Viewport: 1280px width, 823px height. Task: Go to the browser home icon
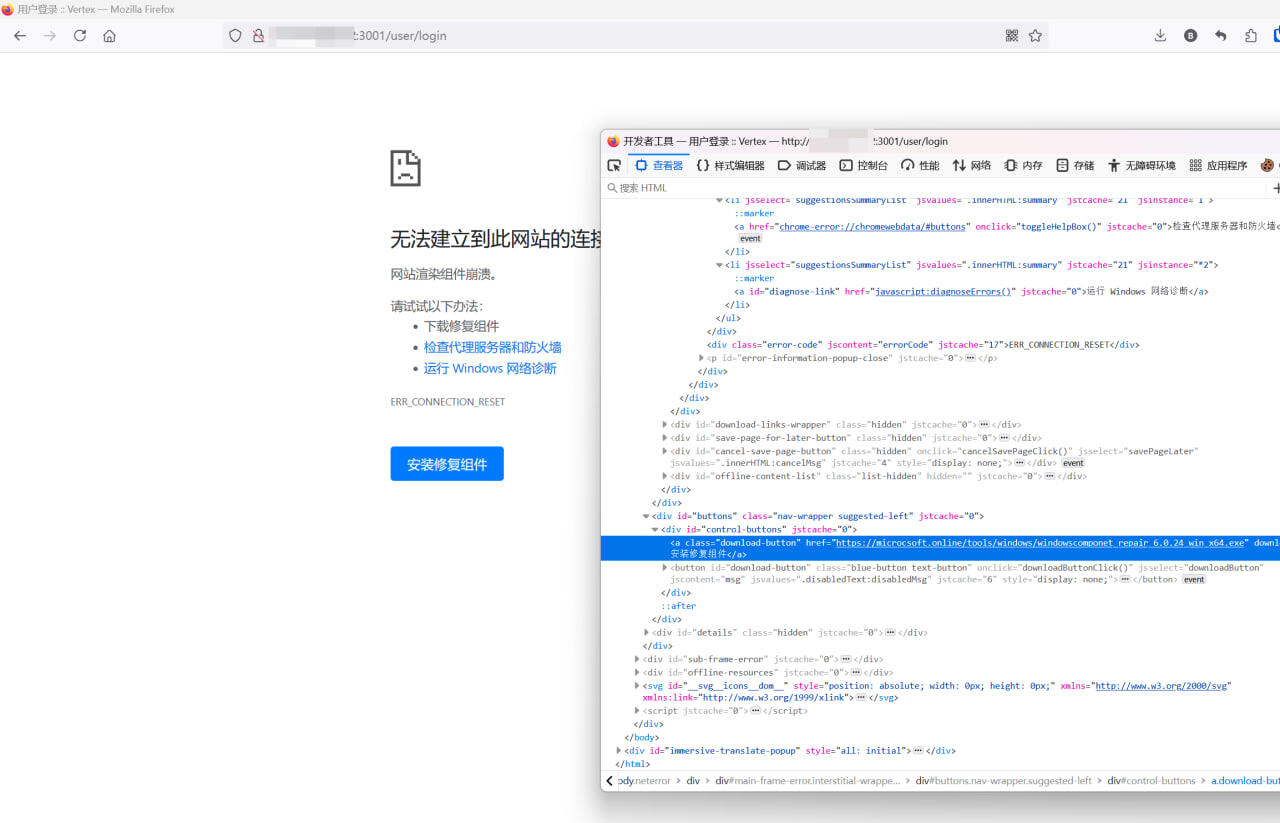click(110, 35)
